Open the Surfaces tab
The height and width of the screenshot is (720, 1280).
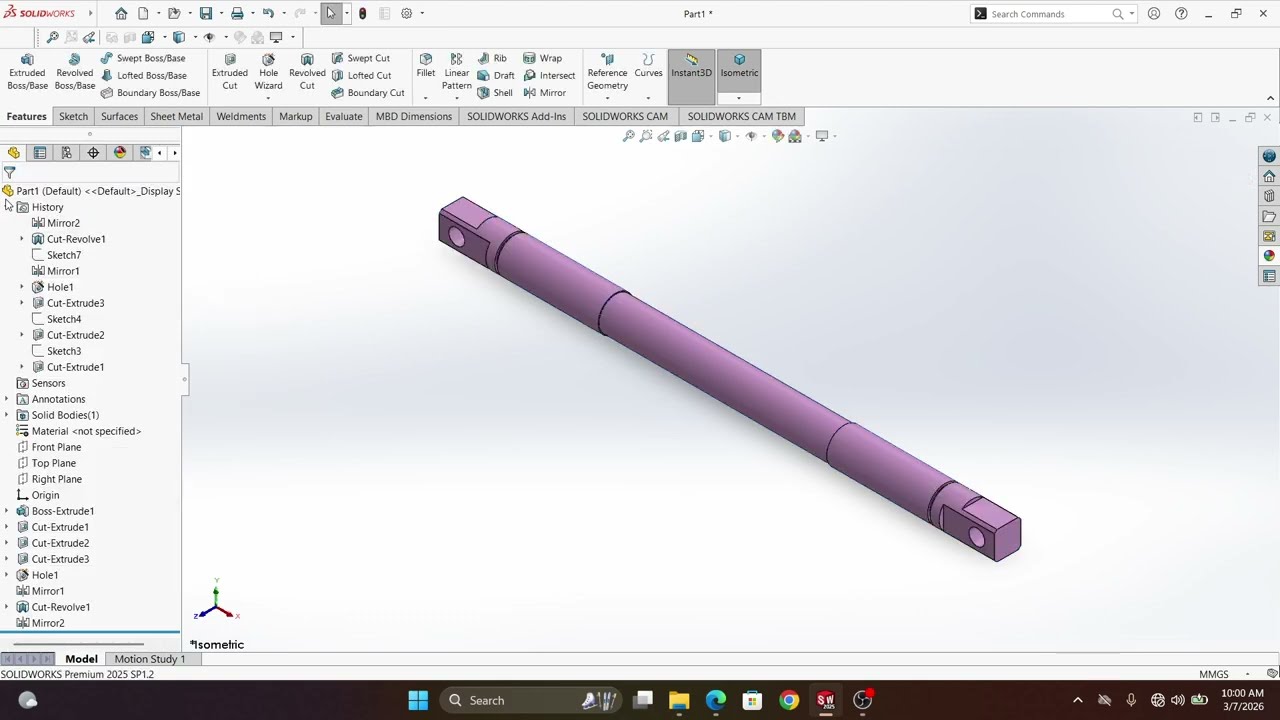(x=119, y=116)
